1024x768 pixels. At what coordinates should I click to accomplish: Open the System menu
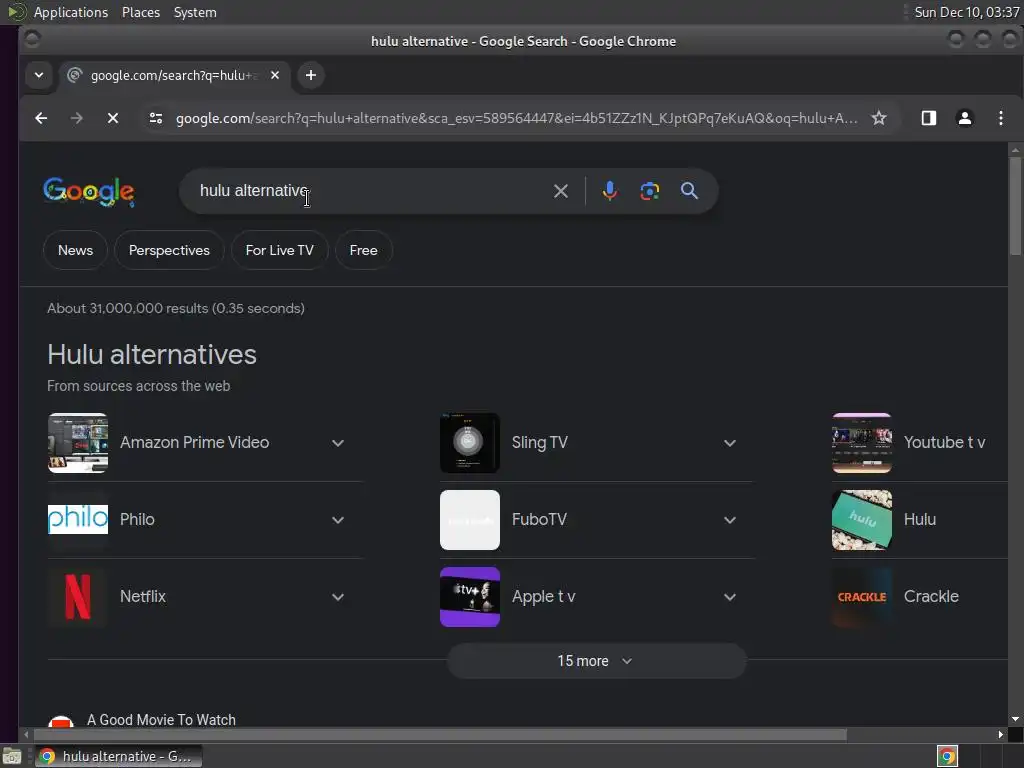pos(195,12)
